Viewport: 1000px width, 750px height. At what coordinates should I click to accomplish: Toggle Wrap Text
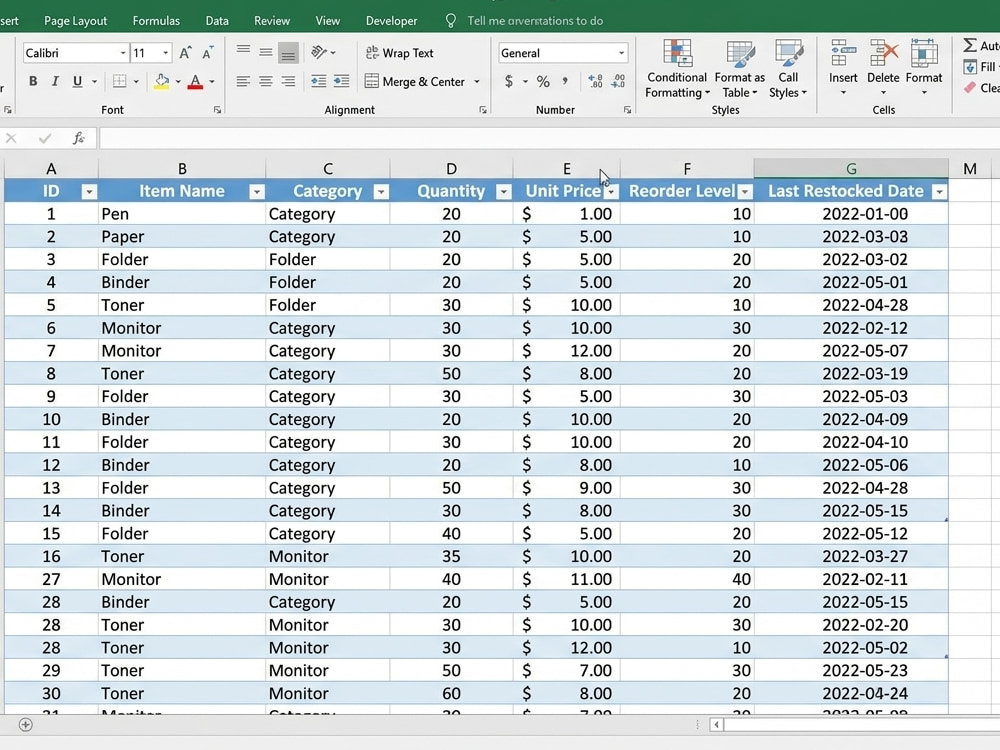click(400, 53)
